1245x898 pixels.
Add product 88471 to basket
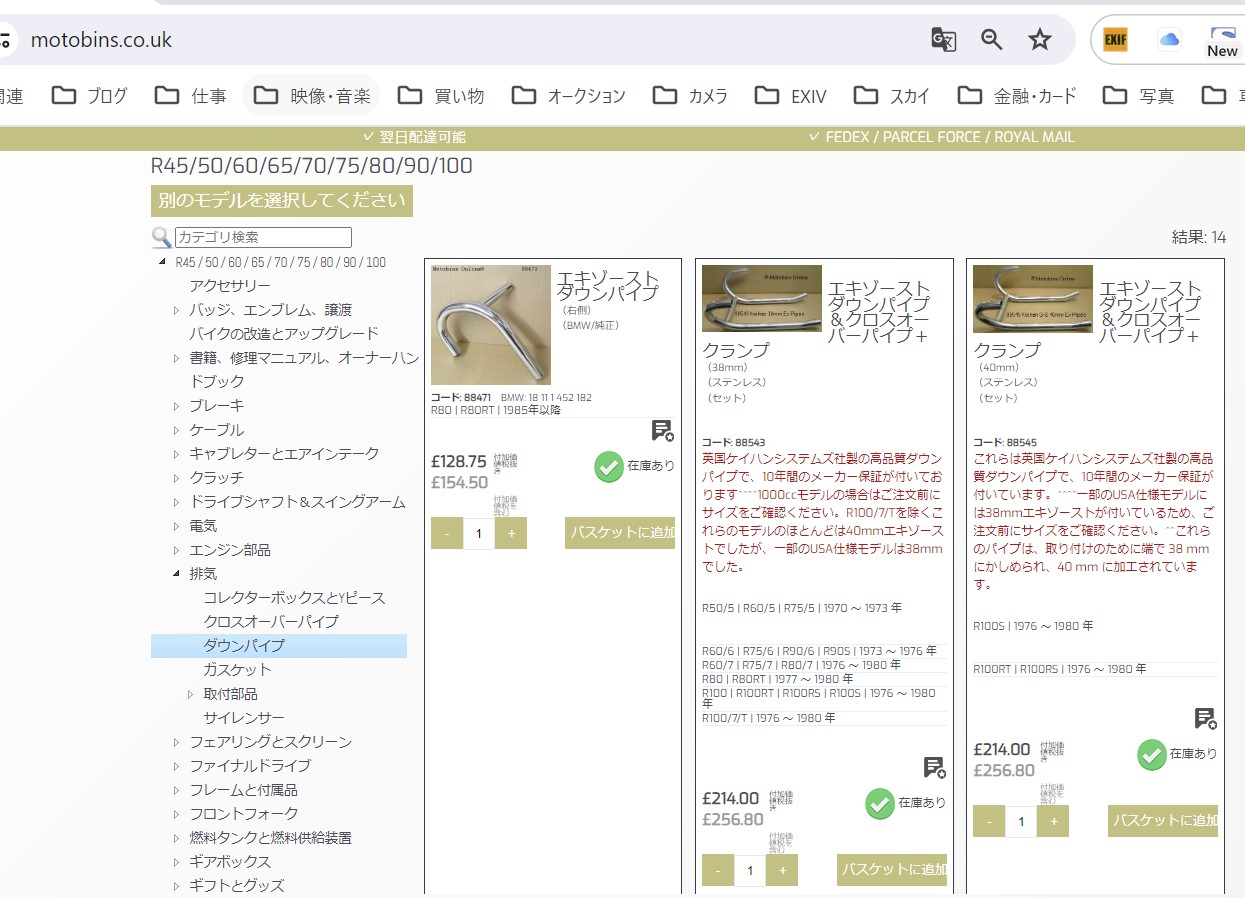coord(620,533)
